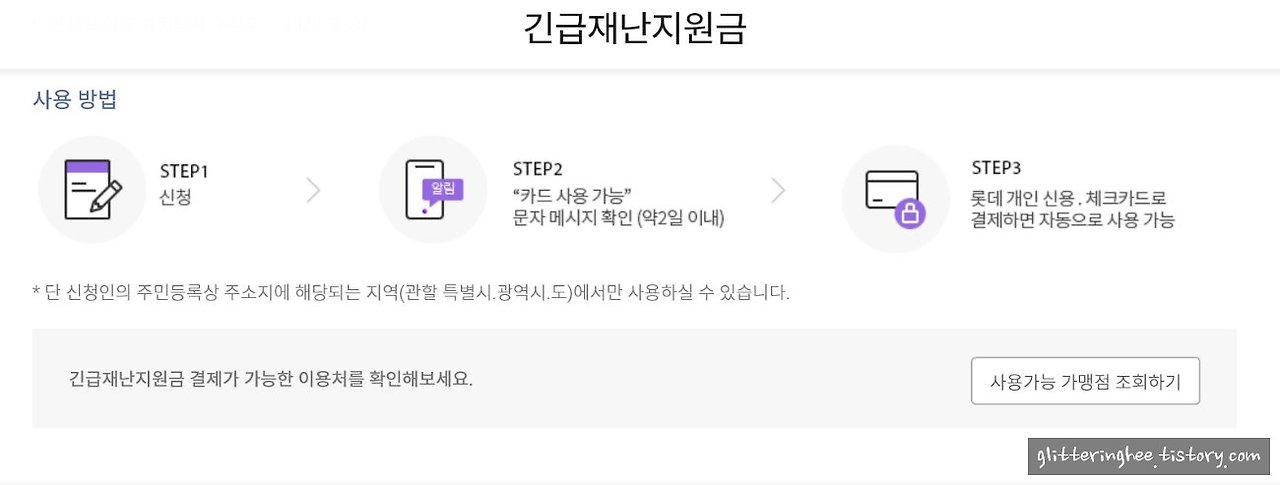Viewport: 1280px width, 485px height.
Task: Click the 사용 방법 section heading
Action: [75, 100]
